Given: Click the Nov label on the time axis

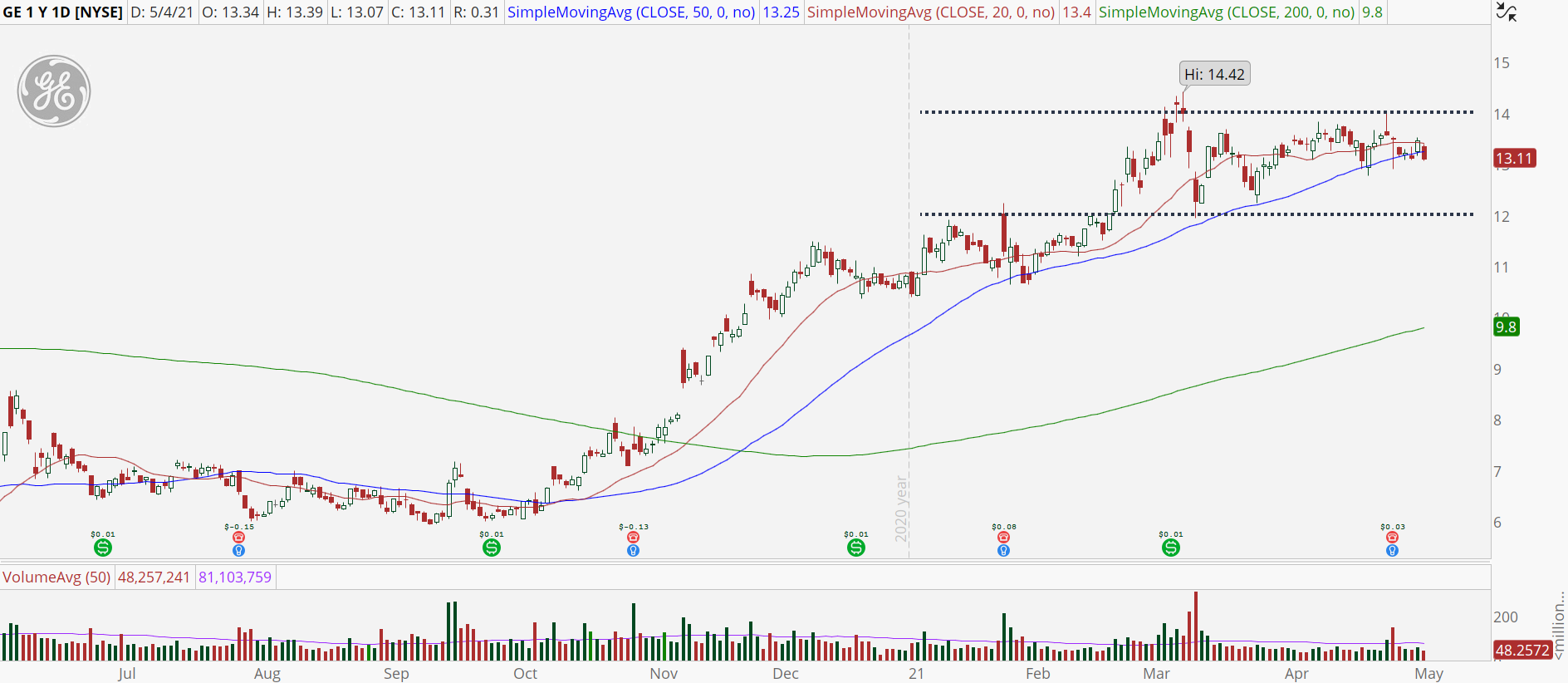Looking at the screenshot, I should [664, 673].
